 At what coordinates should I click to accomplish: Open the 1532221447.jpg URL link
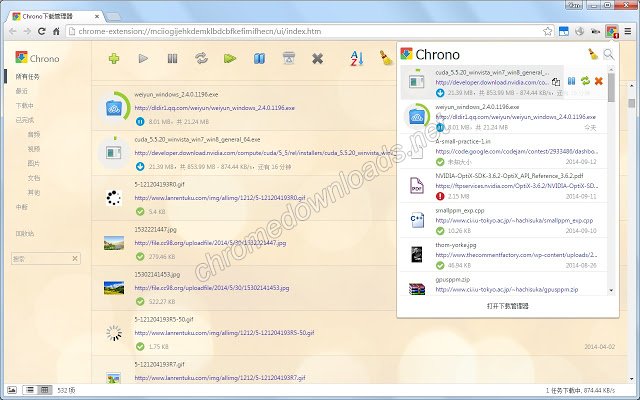coord(210,243)
